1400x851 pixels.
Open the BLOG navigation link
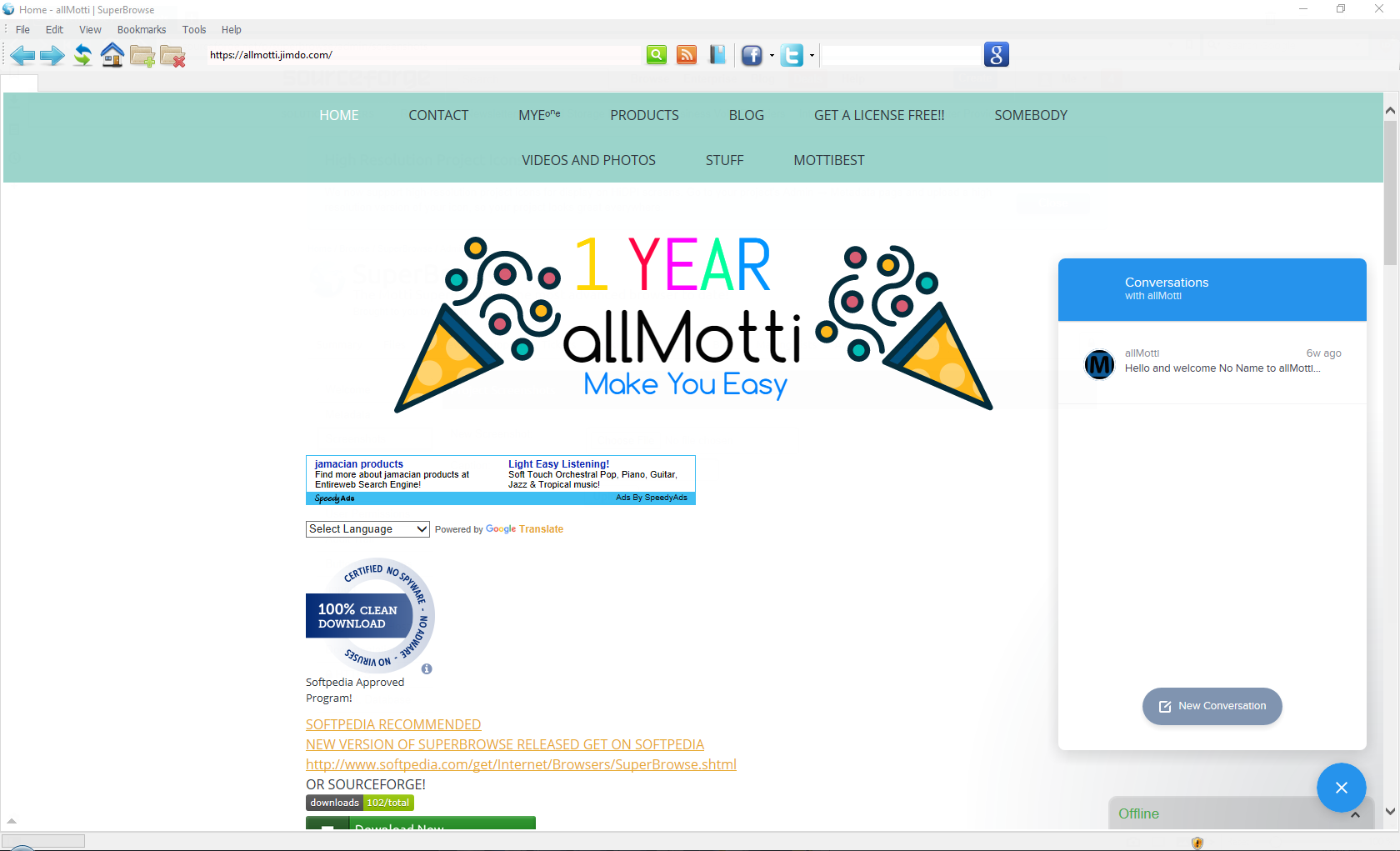pyautogui.click(x=747, y=115)
